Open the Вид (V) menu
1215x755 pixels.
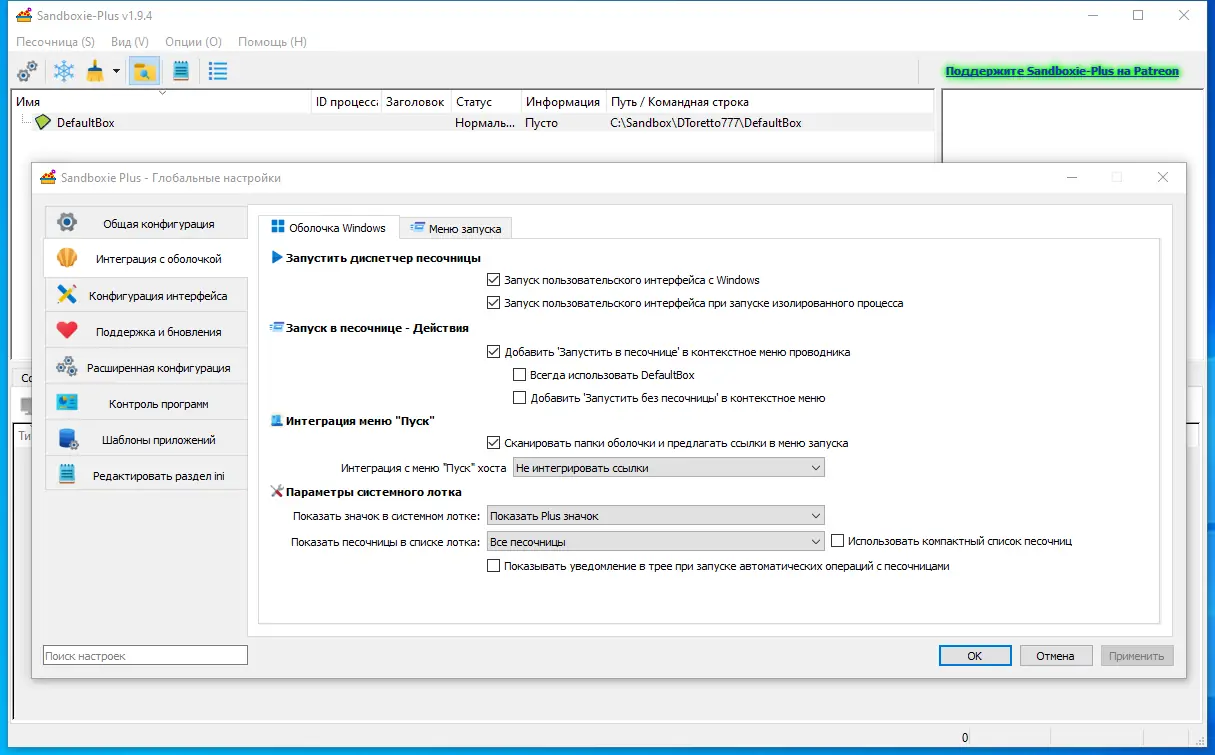tap(130, 42)
